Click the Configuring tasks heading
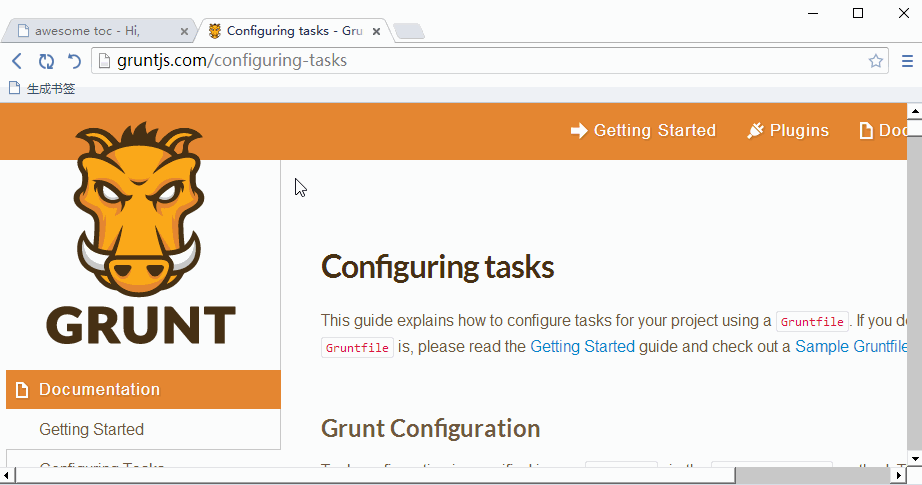This screenshot has width=922, height=485. (x=437, y=267)
